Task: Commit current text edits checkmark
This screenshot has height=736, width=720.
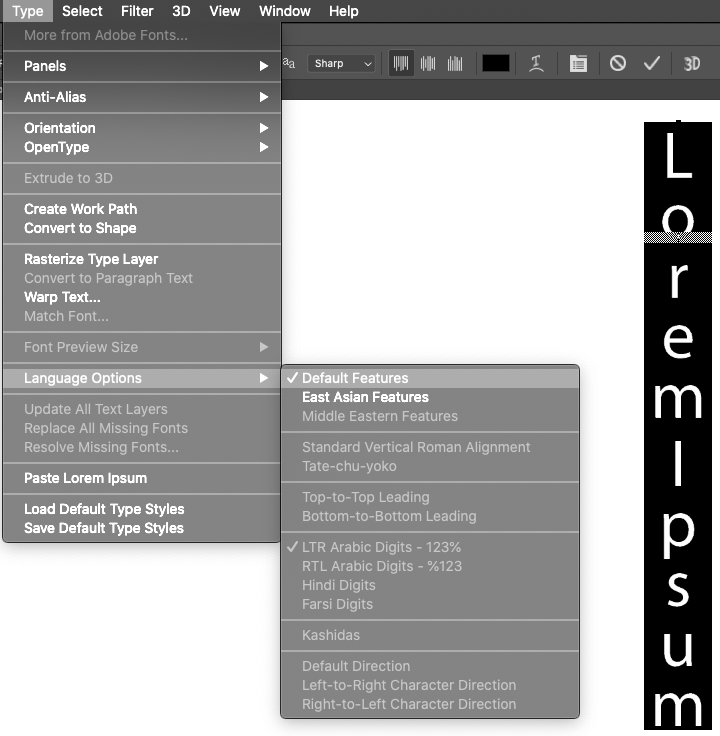Action: (x=651, y=63)
